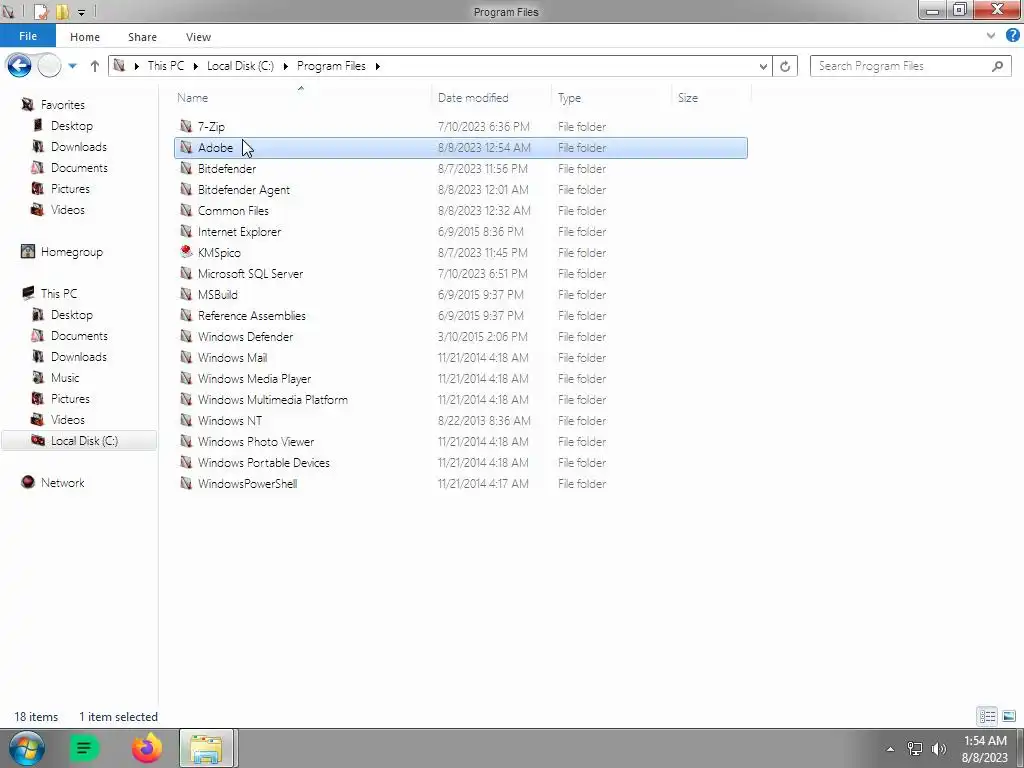The height and width of the screenshot is (768, 1024).
Task: Click This PC in the address bar
Action: [x=166, y=66]
